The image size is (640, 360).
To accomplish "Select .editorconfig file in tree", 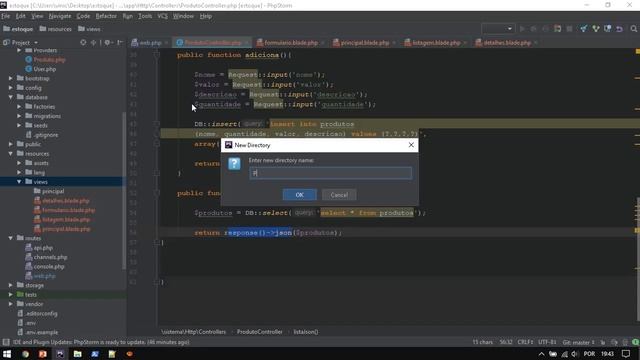I will (37, 313).
